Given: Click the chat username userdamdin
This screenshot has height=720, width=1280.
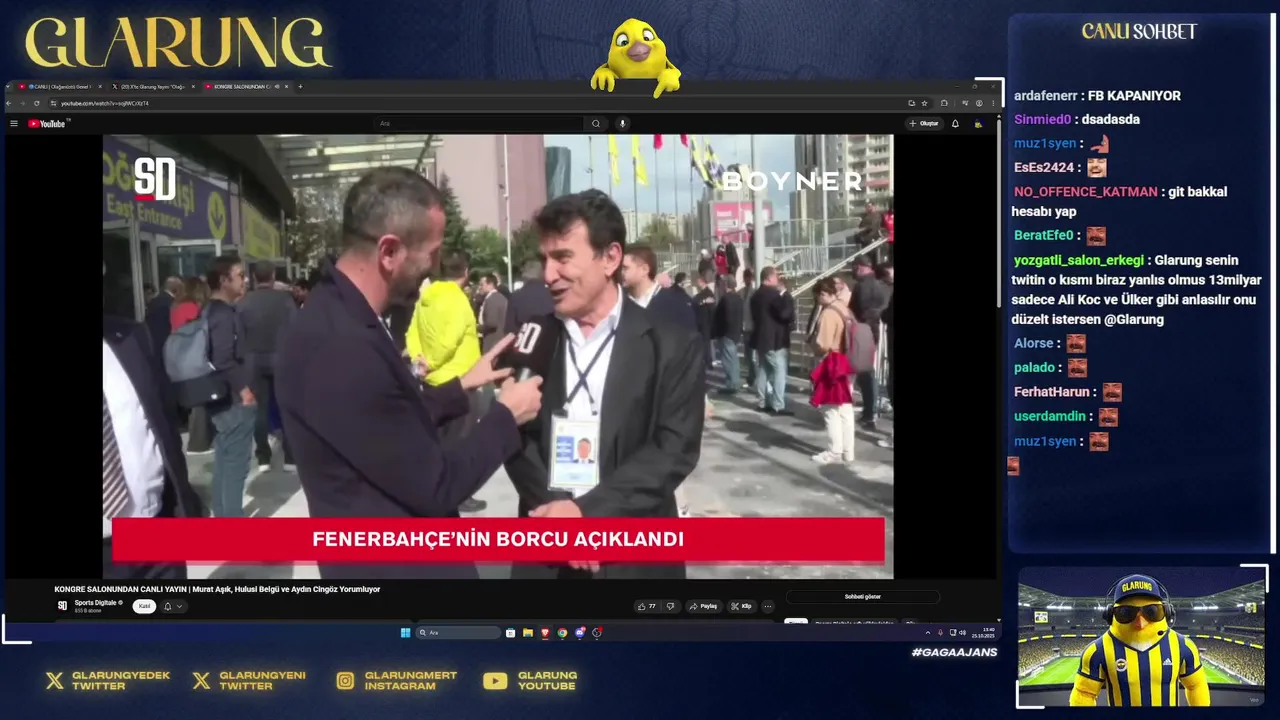Looking at the screenshot, I should [1050, 416].
